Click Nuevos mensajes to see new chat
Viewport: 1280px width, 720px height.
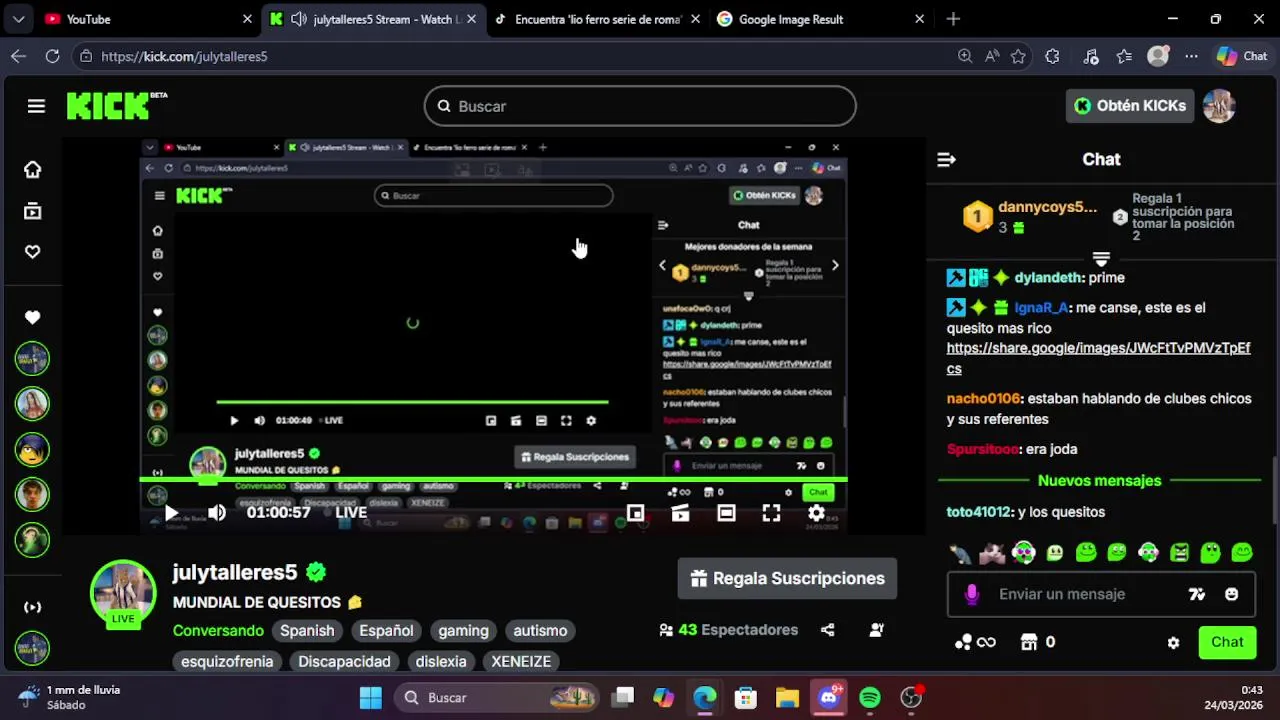(x=1099, y=481)
